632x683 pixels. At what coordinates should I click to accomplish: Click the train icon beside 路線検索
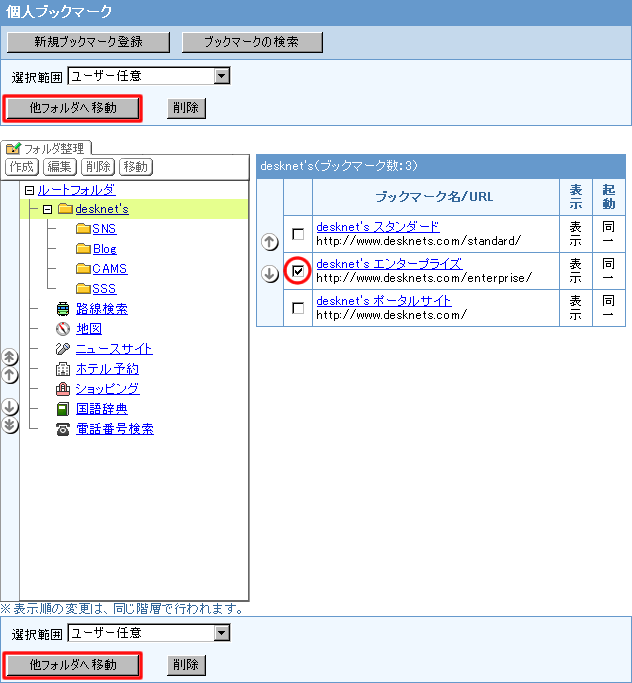[x=63, y=309]
